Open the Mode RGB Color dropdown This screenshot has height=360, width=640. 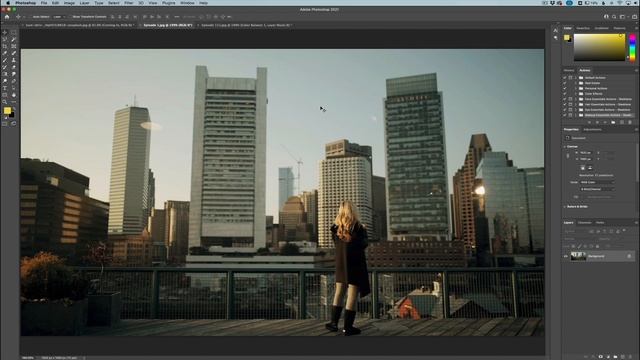point(597,182)
